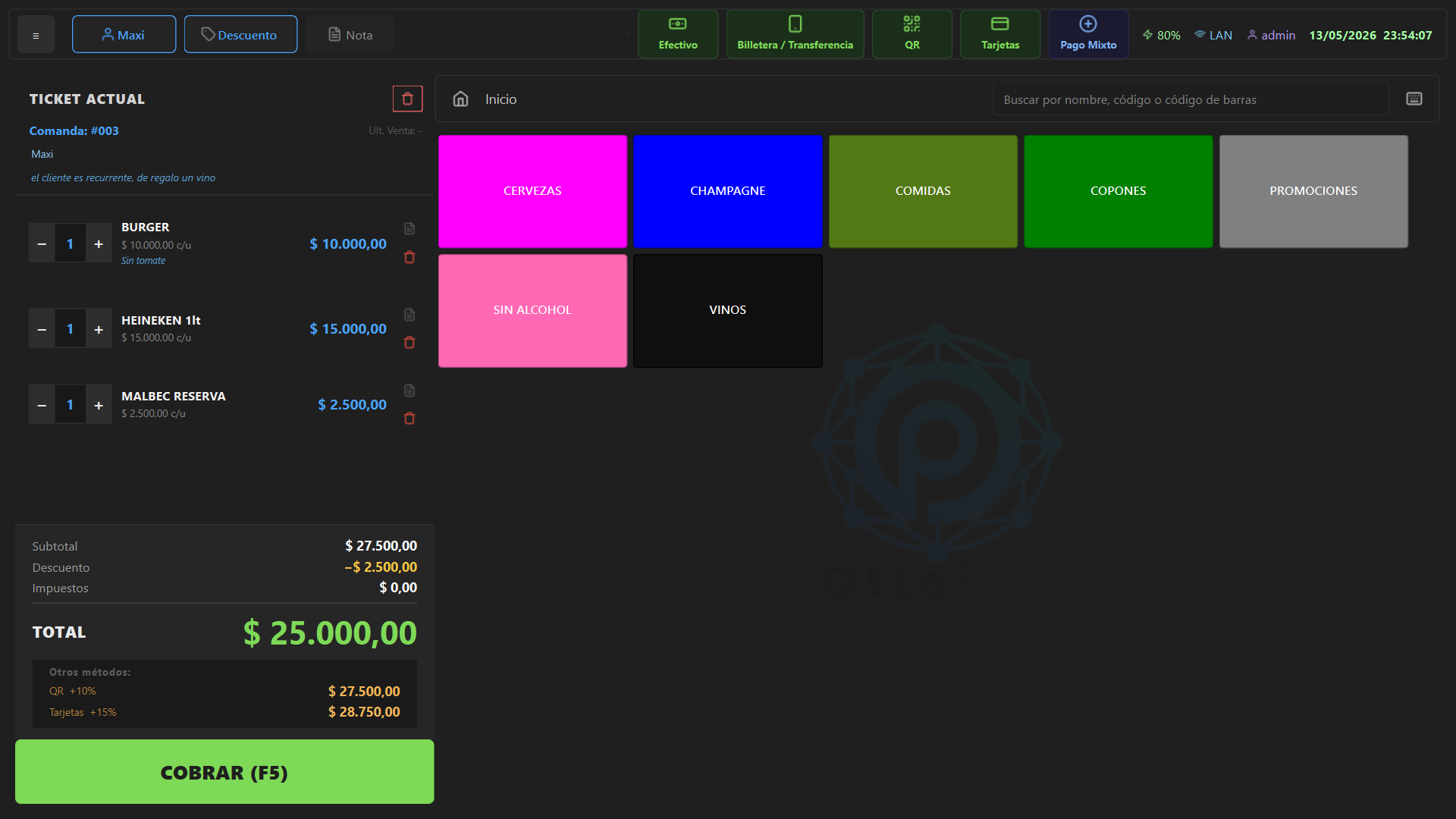Clear the current ticket with trash icon

(x=407, y=99)
